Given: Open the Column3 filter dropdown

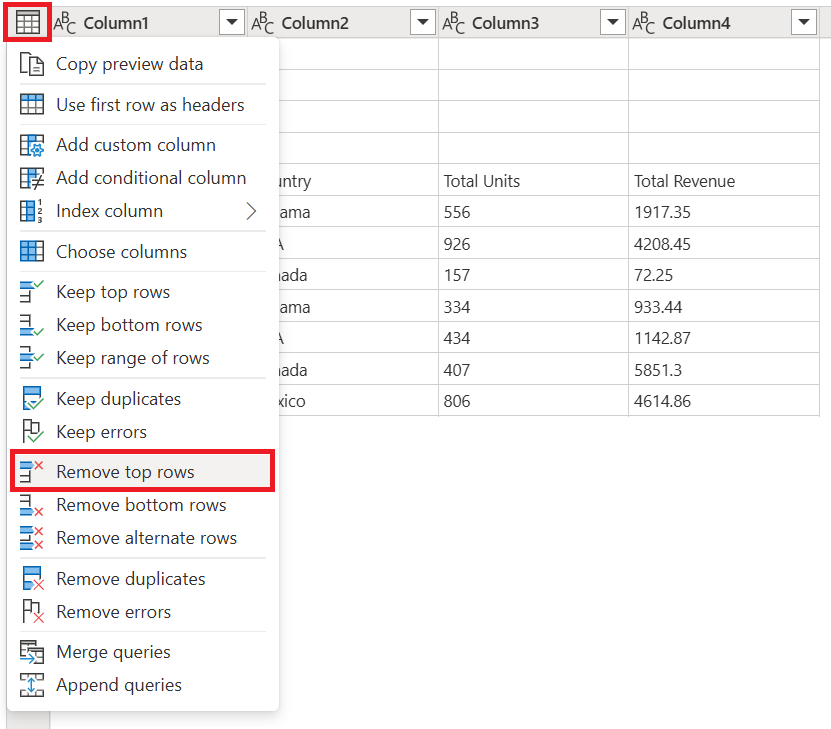Looking at the screenshot, I should (x=613, y=21).
